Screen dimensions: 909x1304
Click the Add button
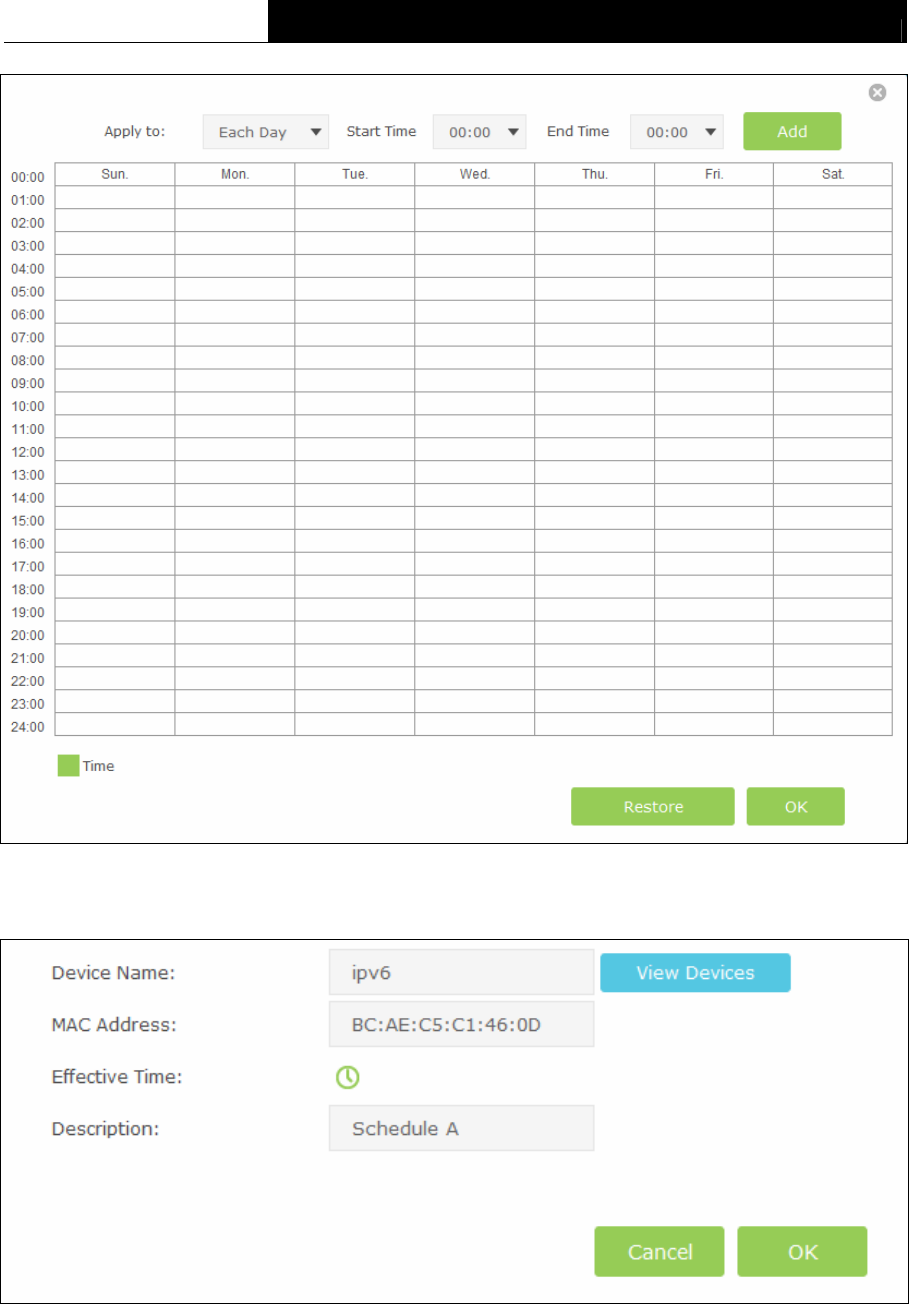[792, 131]
